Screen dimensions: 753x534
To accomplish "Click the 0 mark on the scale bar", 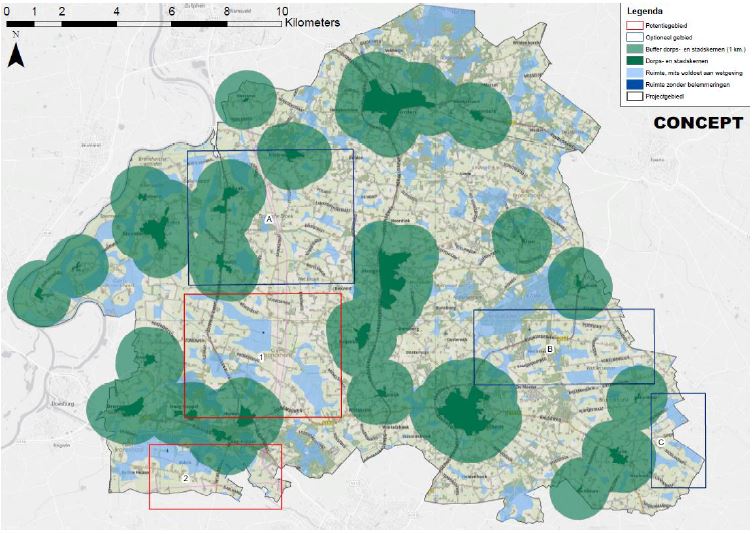I will pos(7,11).
